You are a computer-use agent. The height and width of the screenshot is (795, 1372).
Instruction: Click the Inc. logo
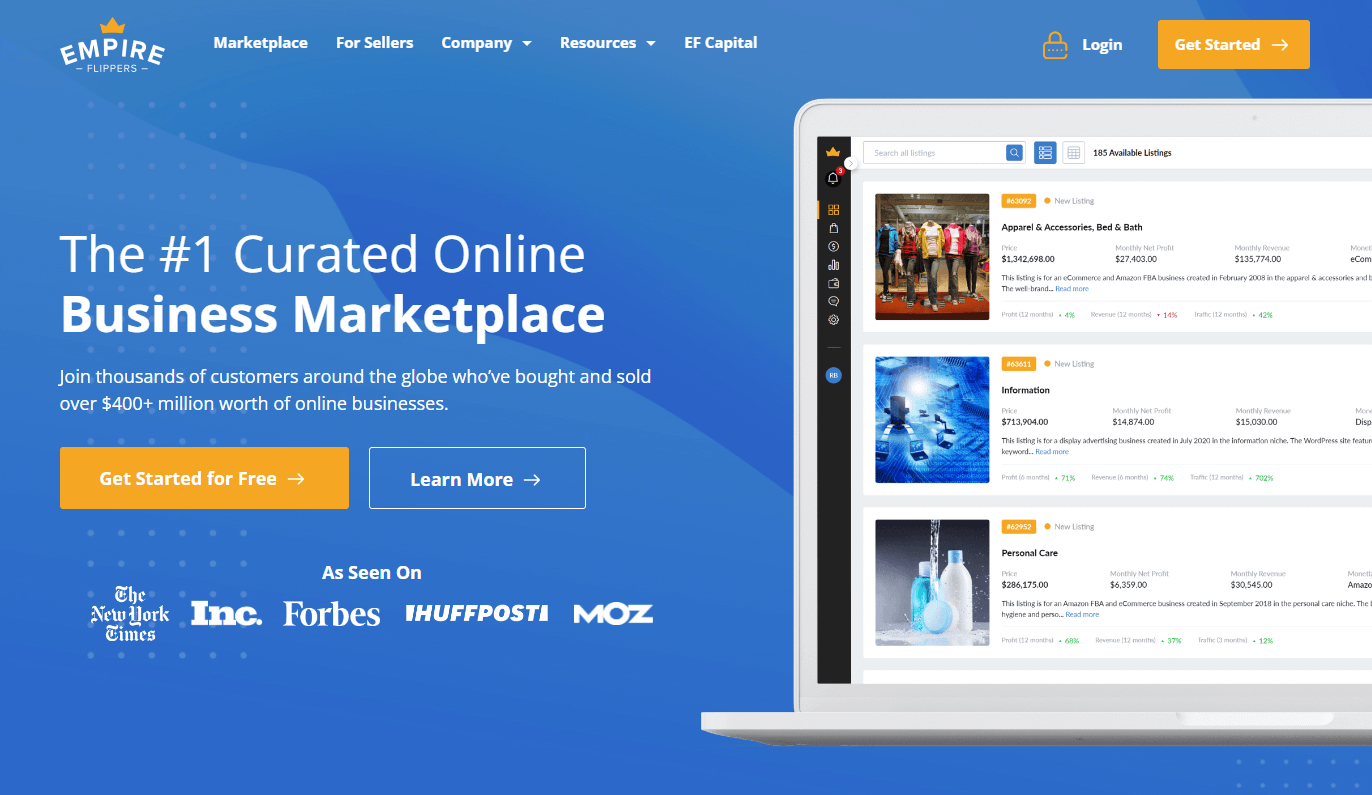[226, 613]
